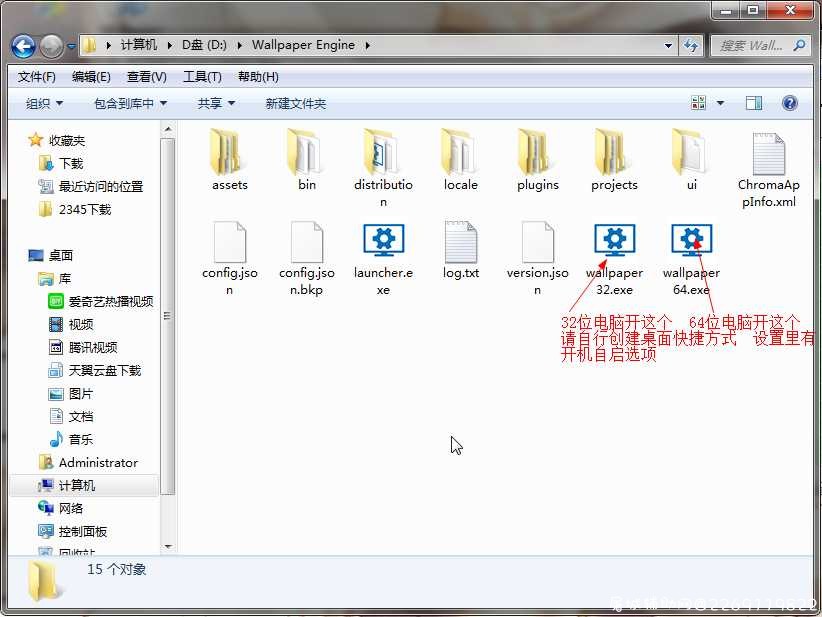Open the bin folder
The image size is (822, 617).
[307, 160]
